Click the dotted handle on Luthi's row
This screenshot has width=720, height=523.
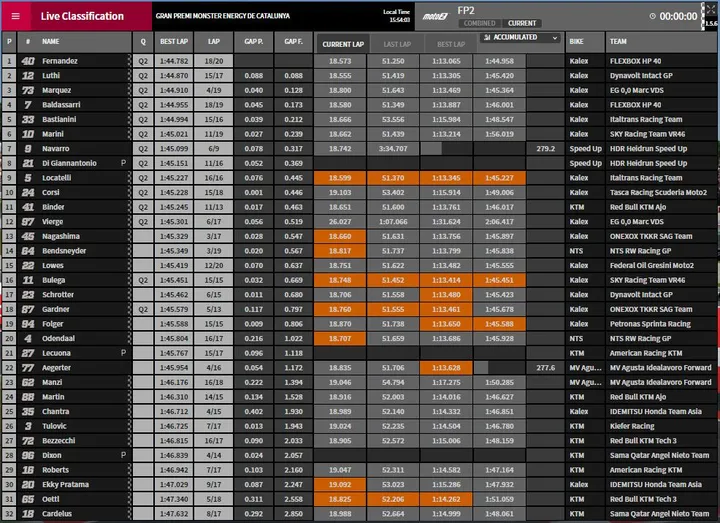click(129, 75)
